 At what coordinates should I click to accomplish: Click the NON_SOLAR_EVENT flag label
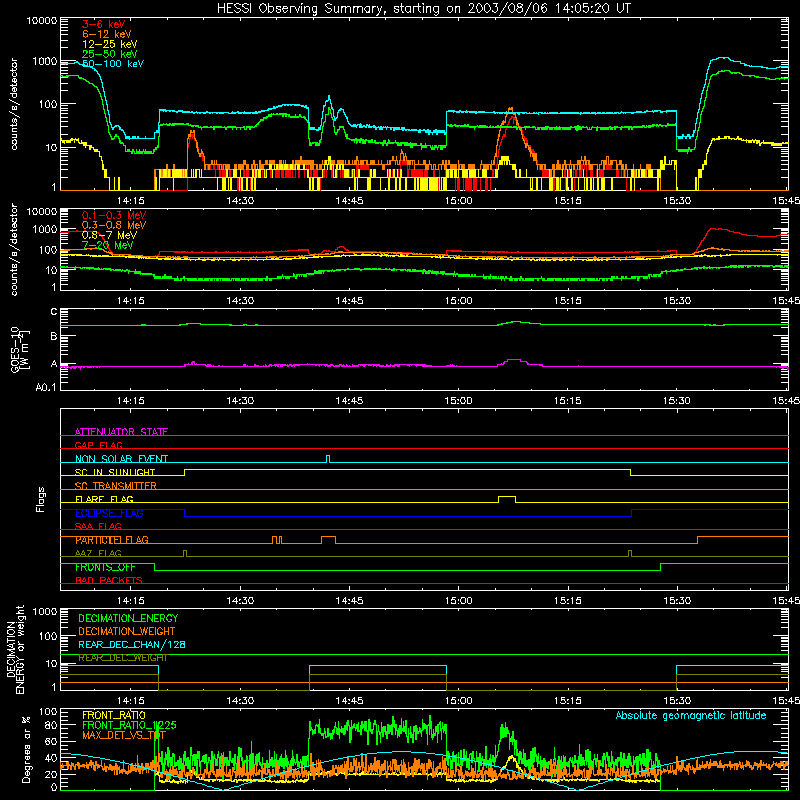[x=121, y=459]
